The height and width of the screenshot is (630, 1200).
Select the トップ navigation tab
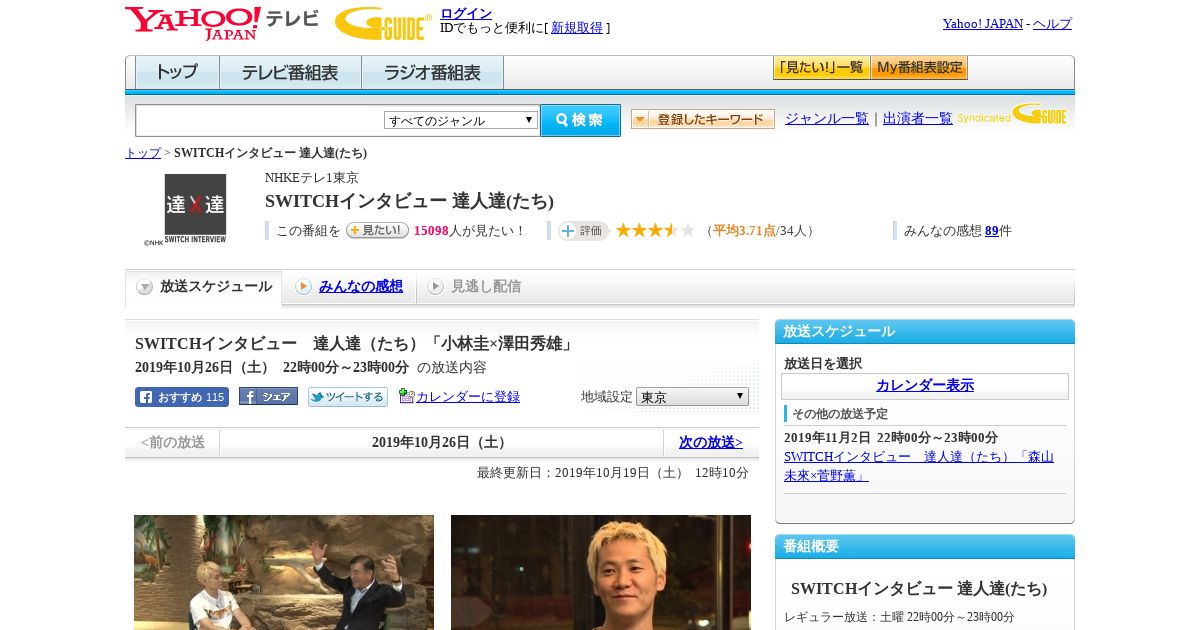(x=177, y=73)
